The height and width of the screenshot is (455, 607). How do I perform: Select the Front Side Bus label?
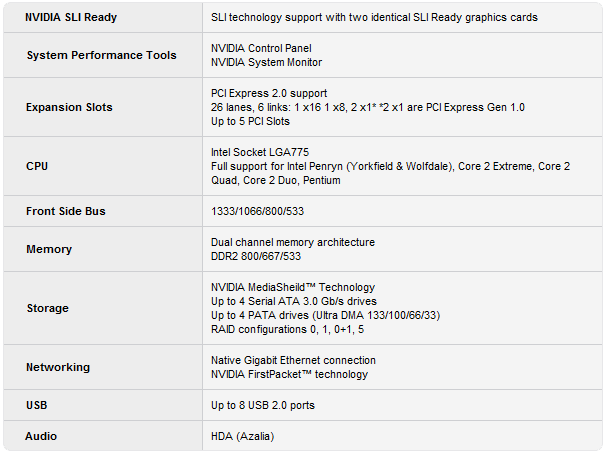tap(66, 211)
